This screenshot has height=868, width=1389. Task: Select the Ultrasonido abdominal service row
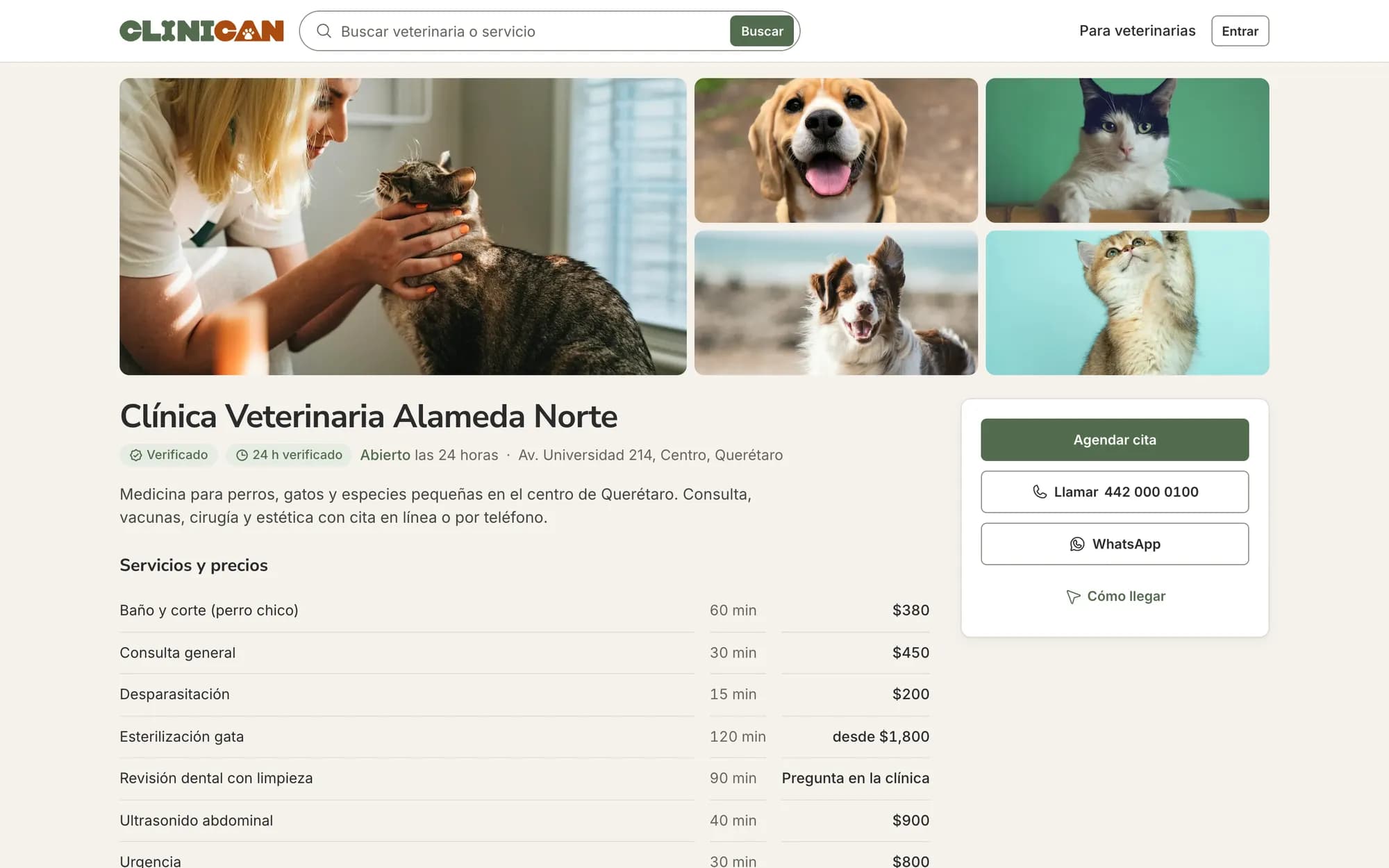pyautogui.click(x=524, y=821)
